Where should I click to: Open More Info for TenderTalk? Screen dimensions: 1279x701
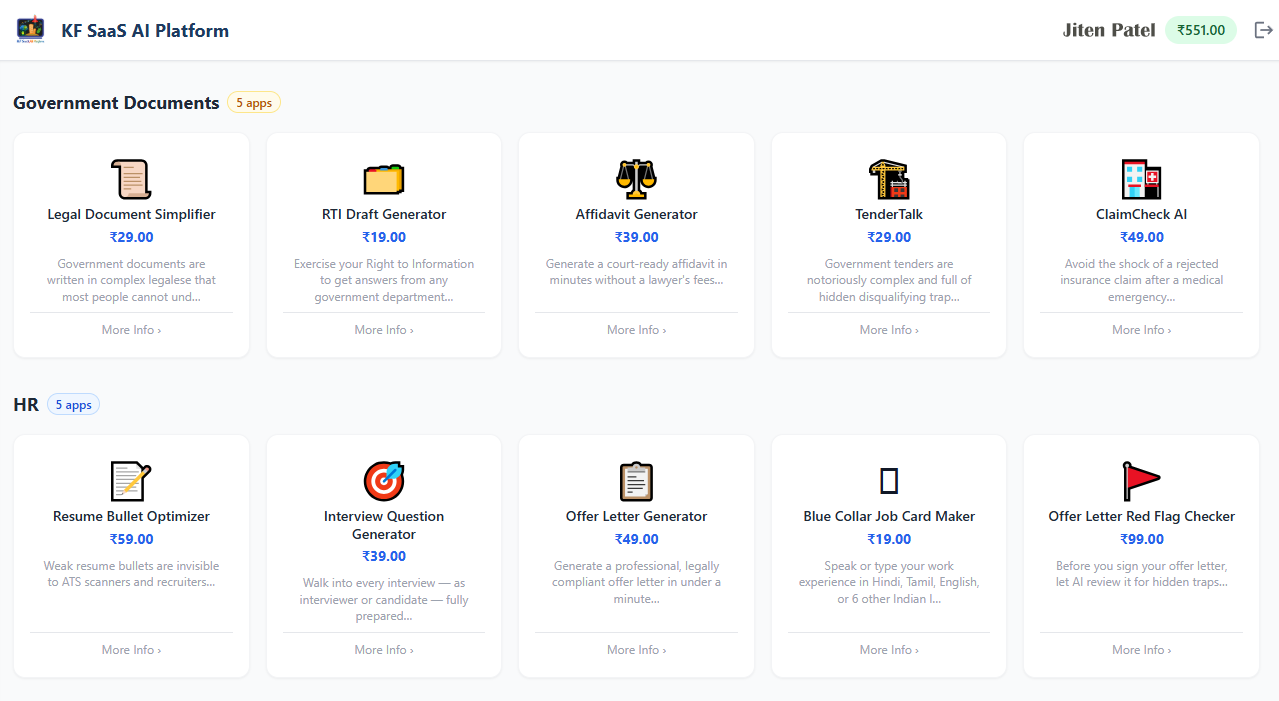pyautogui.click(x=888, y=329)
